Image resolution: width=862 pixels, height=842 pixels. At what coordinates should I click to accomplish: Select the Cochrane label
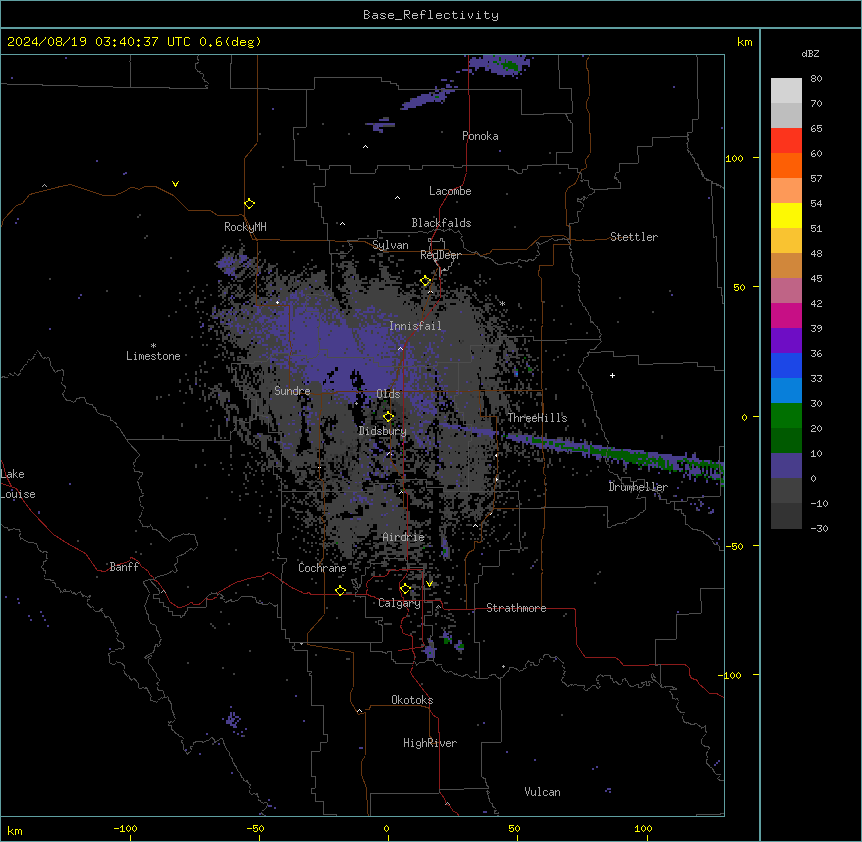tap(322, 568)
